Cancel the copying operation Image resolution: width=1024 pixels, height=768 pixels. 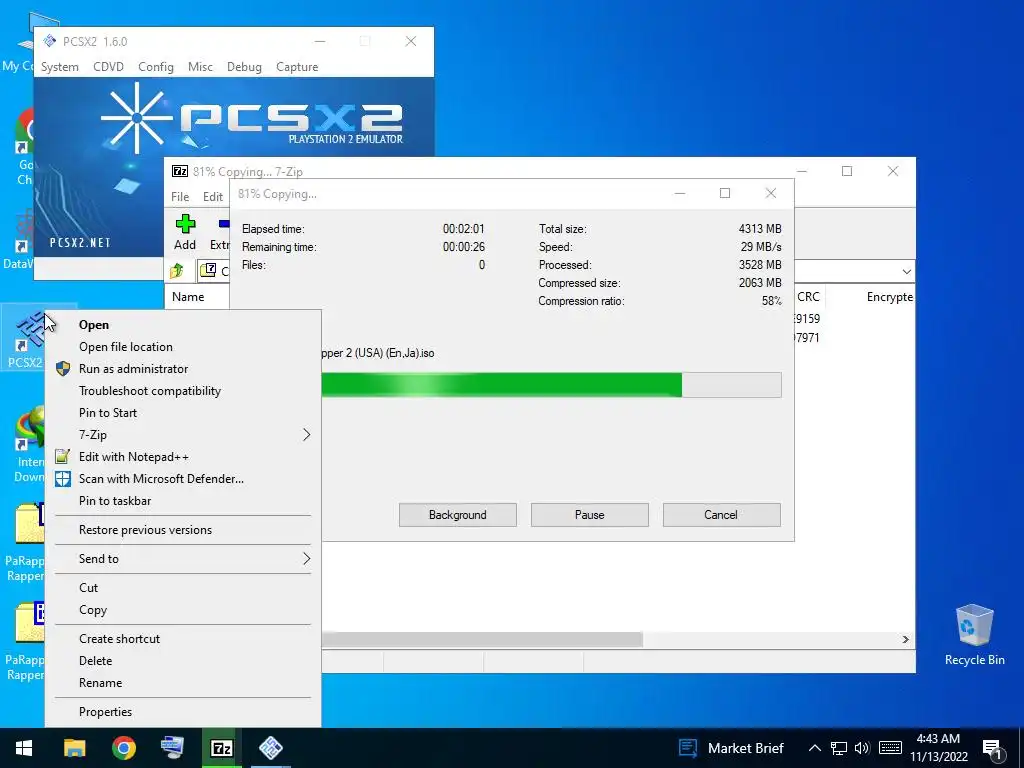pos(721,515)
